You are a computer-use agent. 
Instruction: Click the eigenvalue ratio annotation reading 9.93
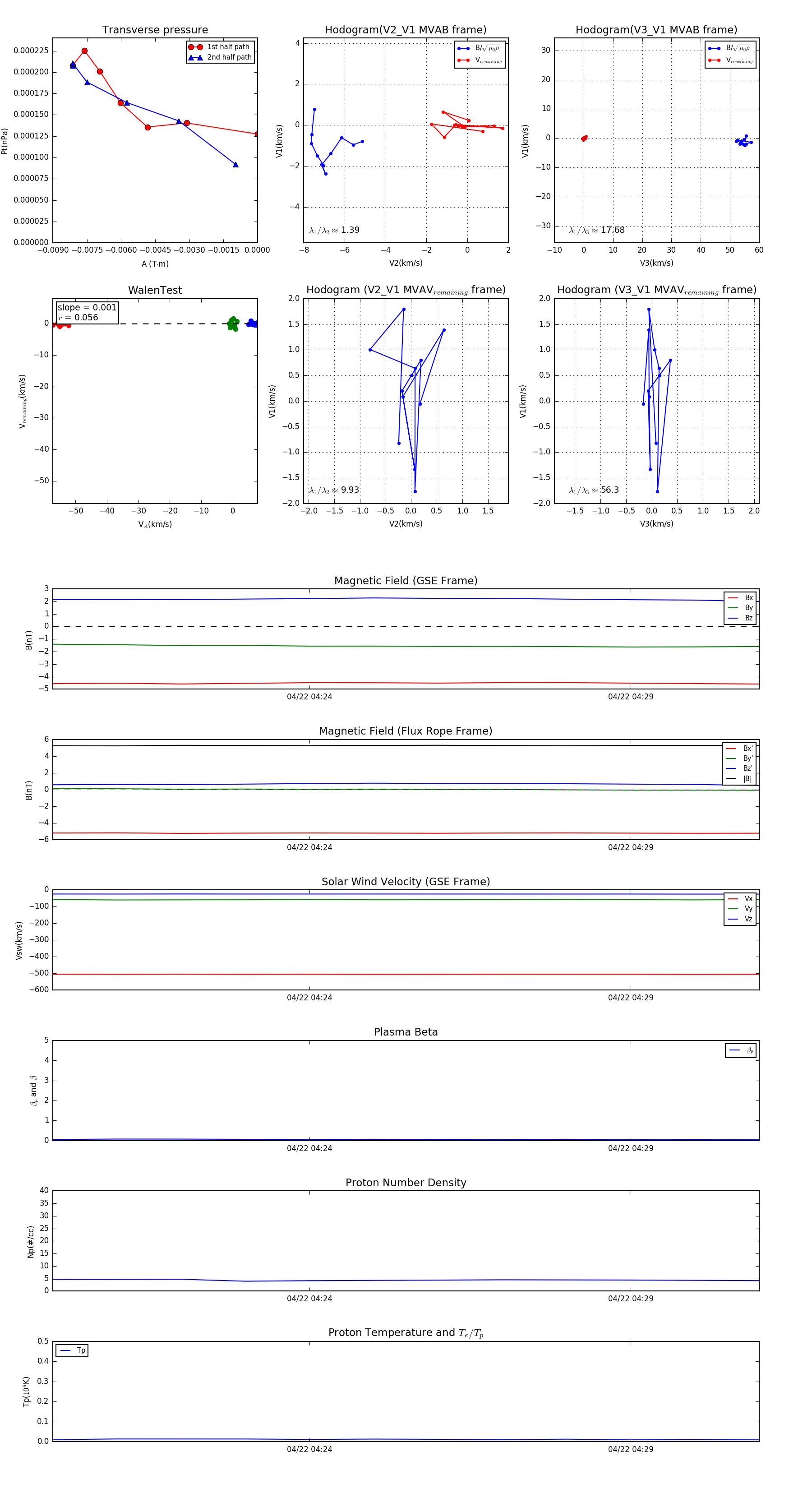334,490
